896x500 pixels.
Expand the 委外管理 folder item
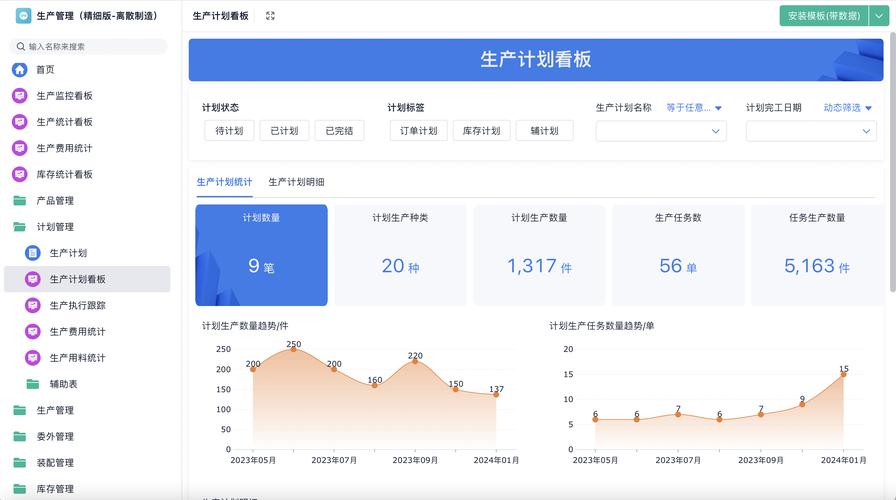coord(87,437)
